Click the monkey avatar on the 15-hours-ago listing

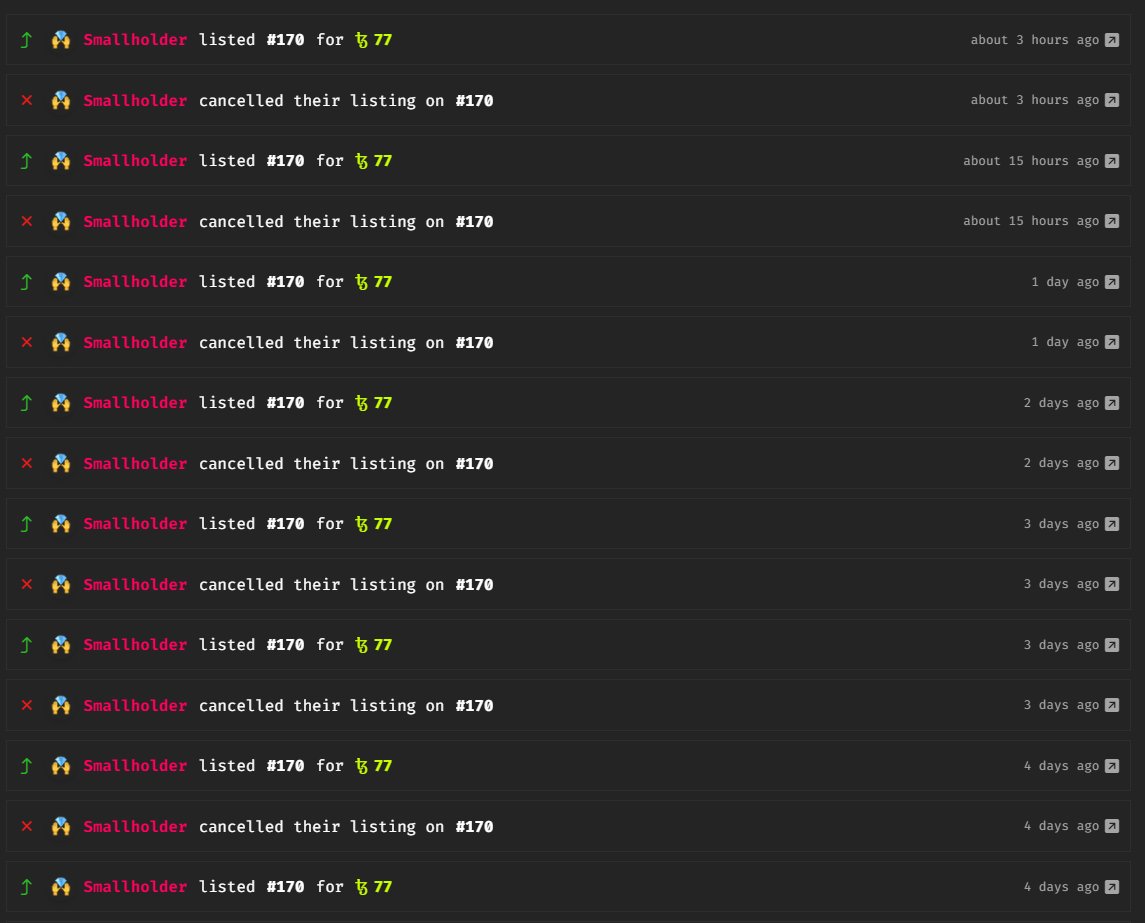pos(61,161)
